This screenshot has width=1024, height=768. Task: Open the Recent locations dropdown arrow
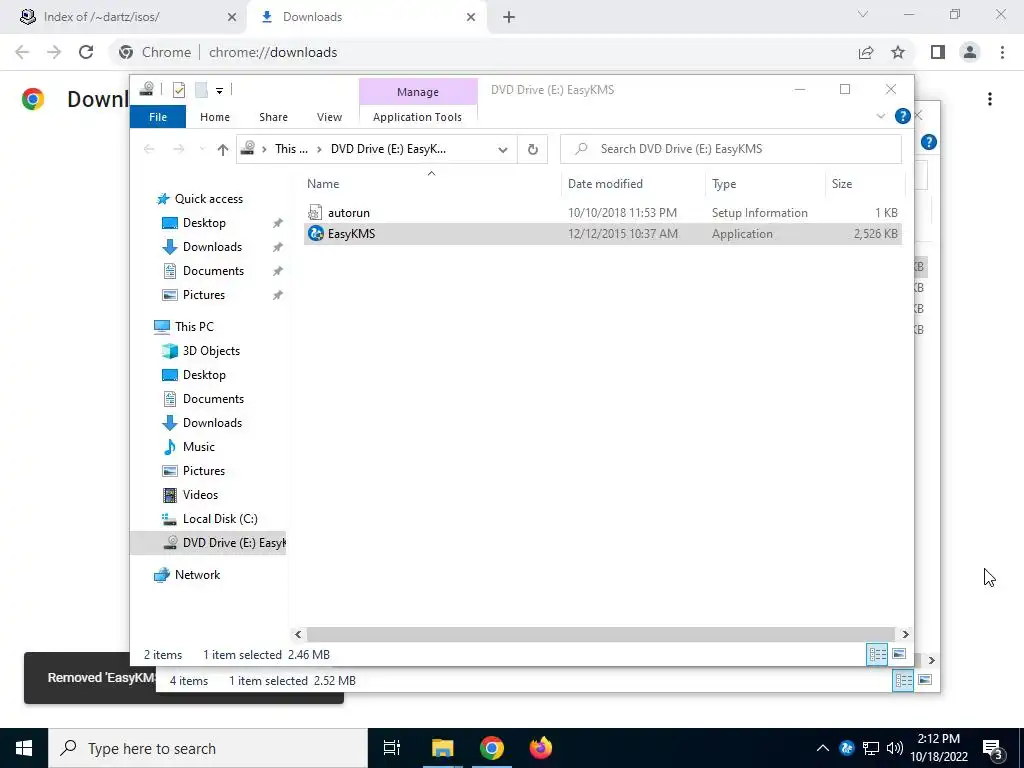pos(202,150)
